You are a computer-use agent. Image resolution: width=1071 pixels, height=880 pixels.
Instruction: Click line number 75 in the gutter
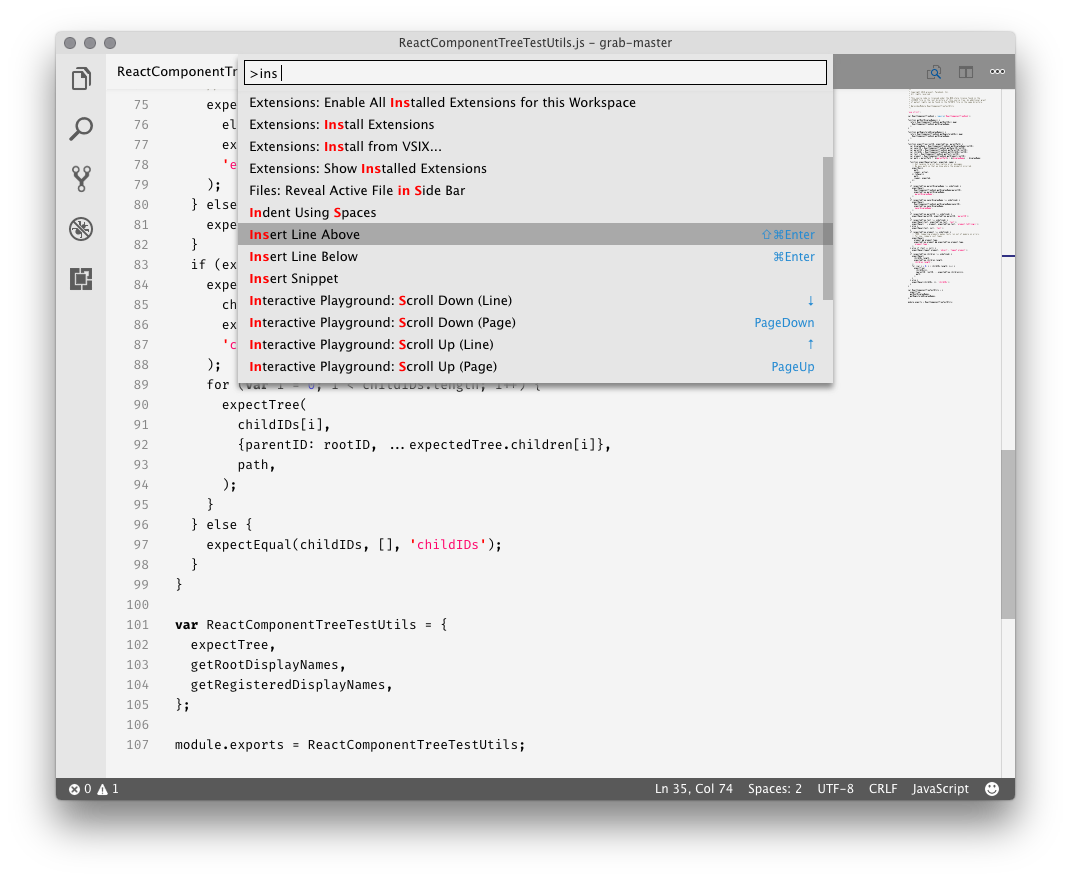(x=141, y=105)
